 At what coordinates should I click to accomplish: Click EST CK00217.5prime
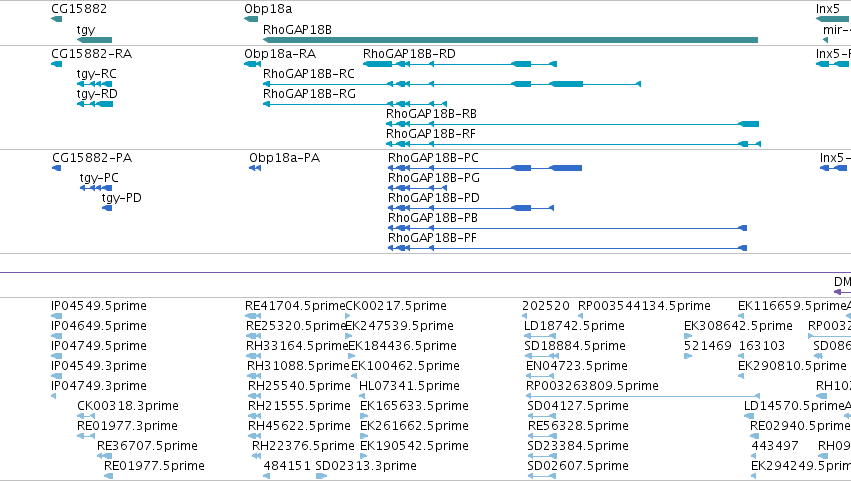click(396, 306)
